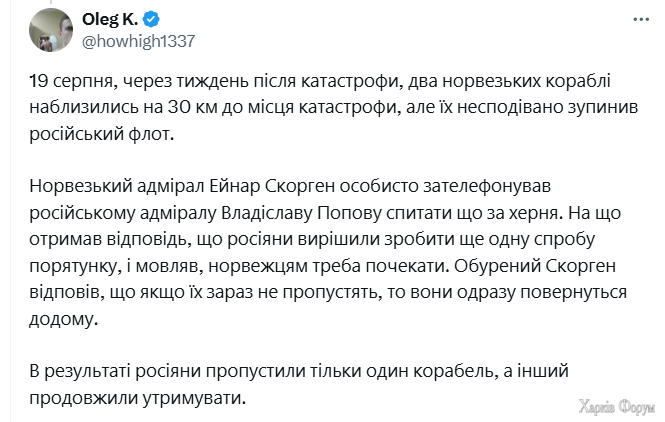This screenshot has height=422, width=665.
Task: Click the vertical thread line at left edge
Action: pos(11,211)
